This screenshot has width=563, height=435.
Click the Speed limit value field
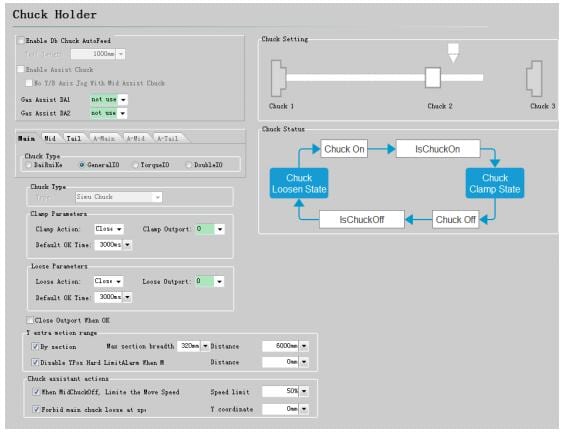281,391
